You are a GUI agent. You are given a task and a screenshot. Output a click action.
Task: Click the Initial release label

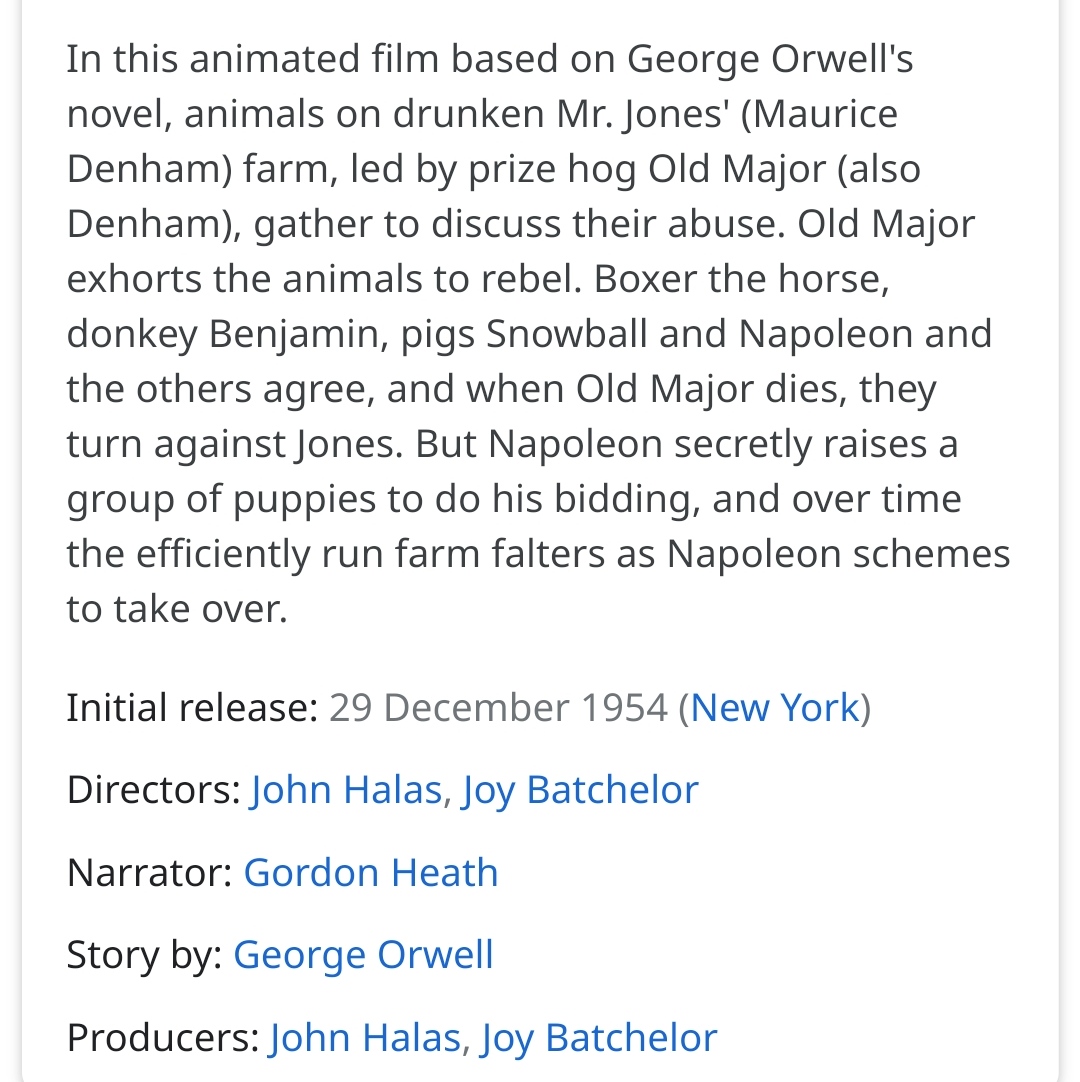coord(193,708)
